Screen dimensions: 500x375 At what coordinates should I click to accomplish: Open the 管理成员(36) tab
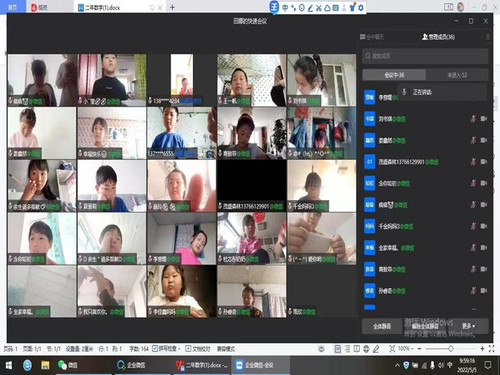[438, 37]
